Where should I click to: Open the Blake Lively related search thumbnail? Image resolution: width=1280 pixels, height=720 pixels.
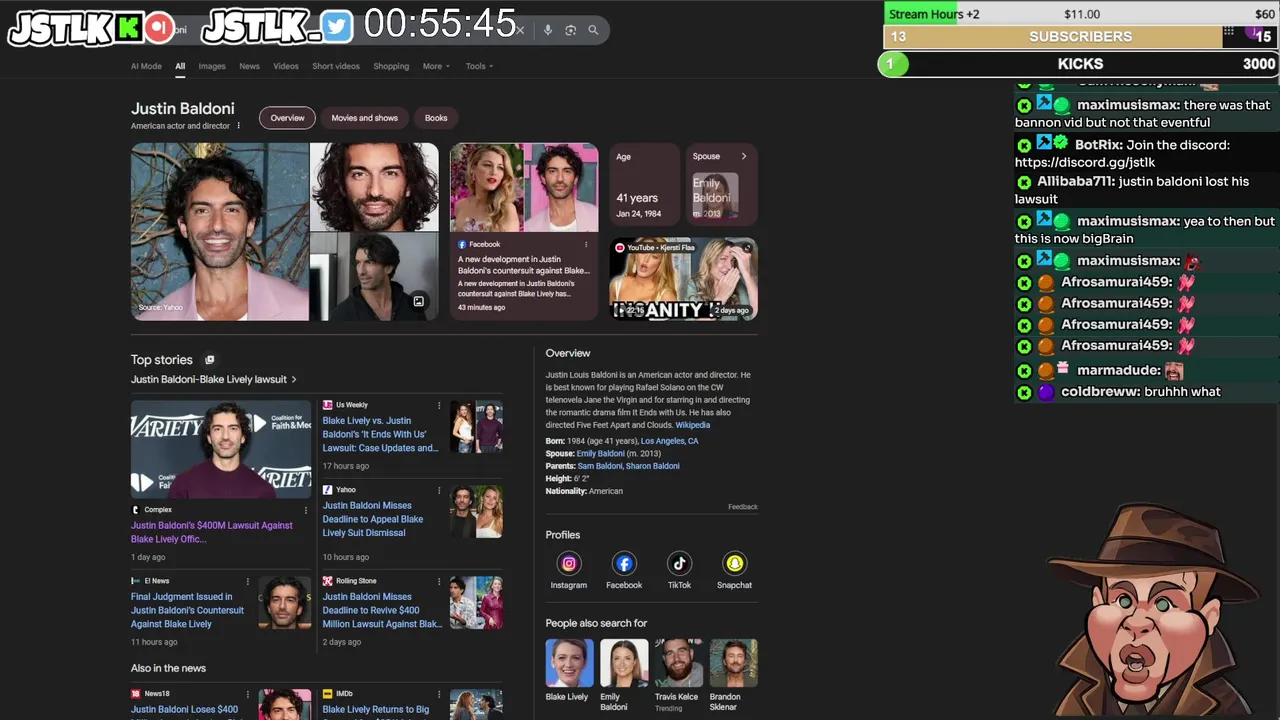pyautogui.click(x=569, y=663)
